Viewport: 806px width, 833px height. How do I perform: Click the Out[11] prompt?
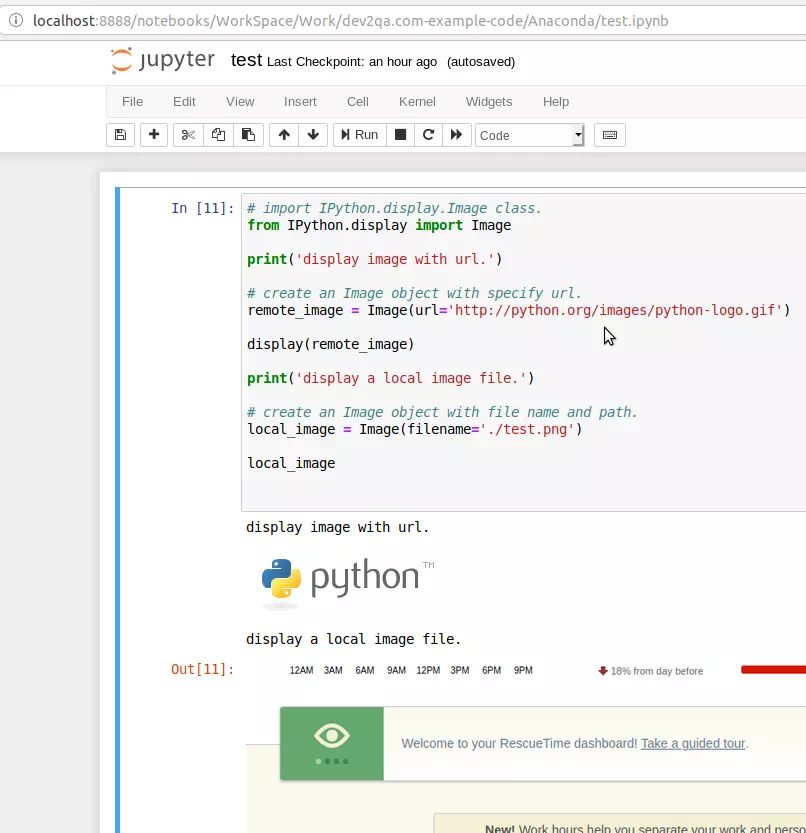pyautogui.click(x=202, y=669)
